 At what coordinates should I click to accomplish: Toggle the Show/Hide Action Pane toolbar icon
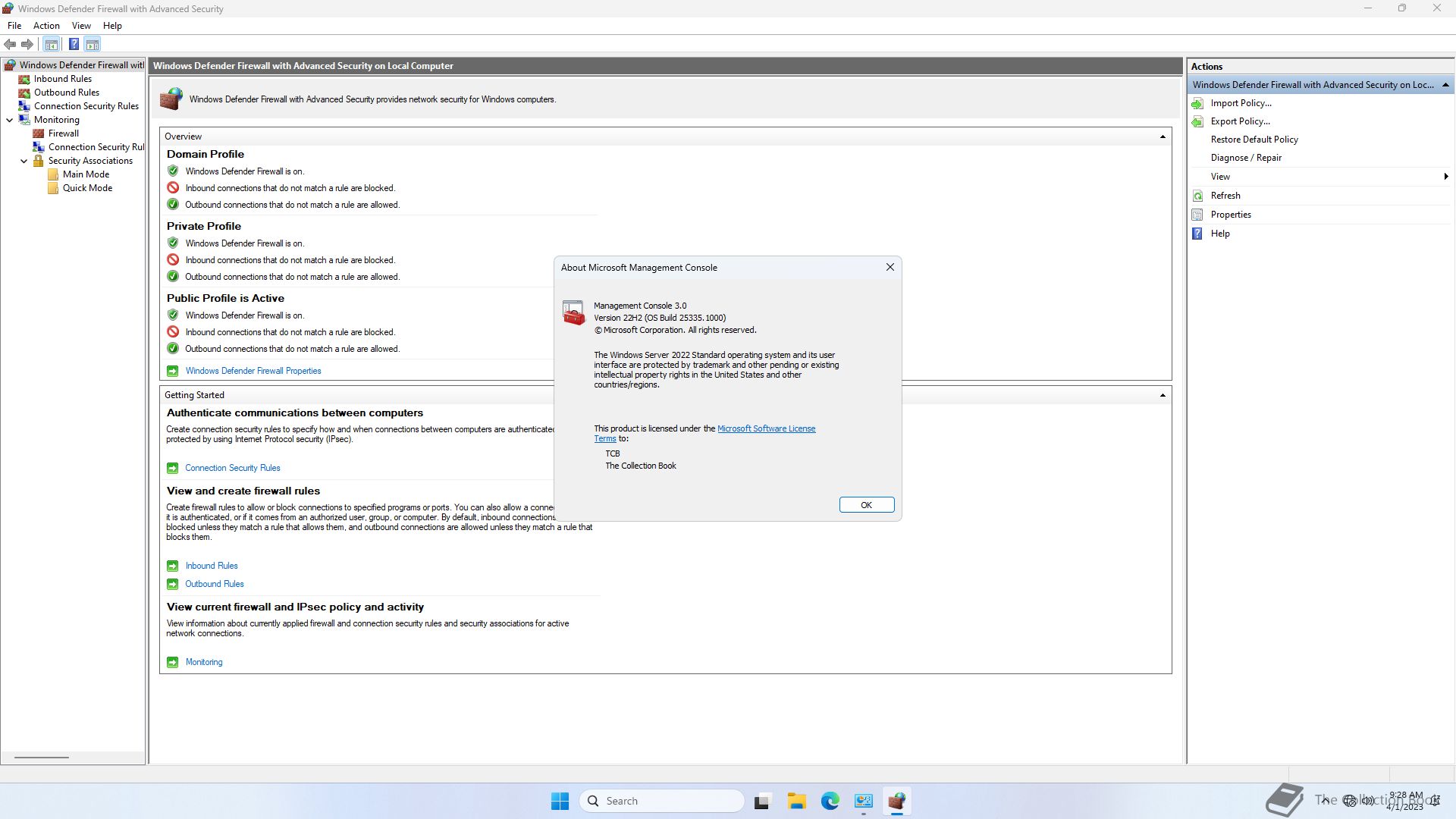93,44
